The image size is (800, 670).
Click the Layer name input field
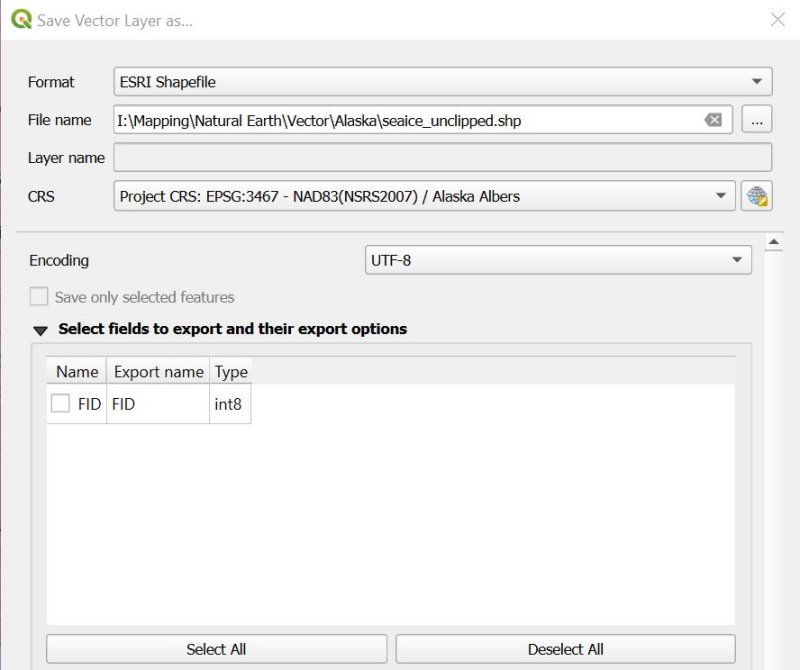pos(443,157)
